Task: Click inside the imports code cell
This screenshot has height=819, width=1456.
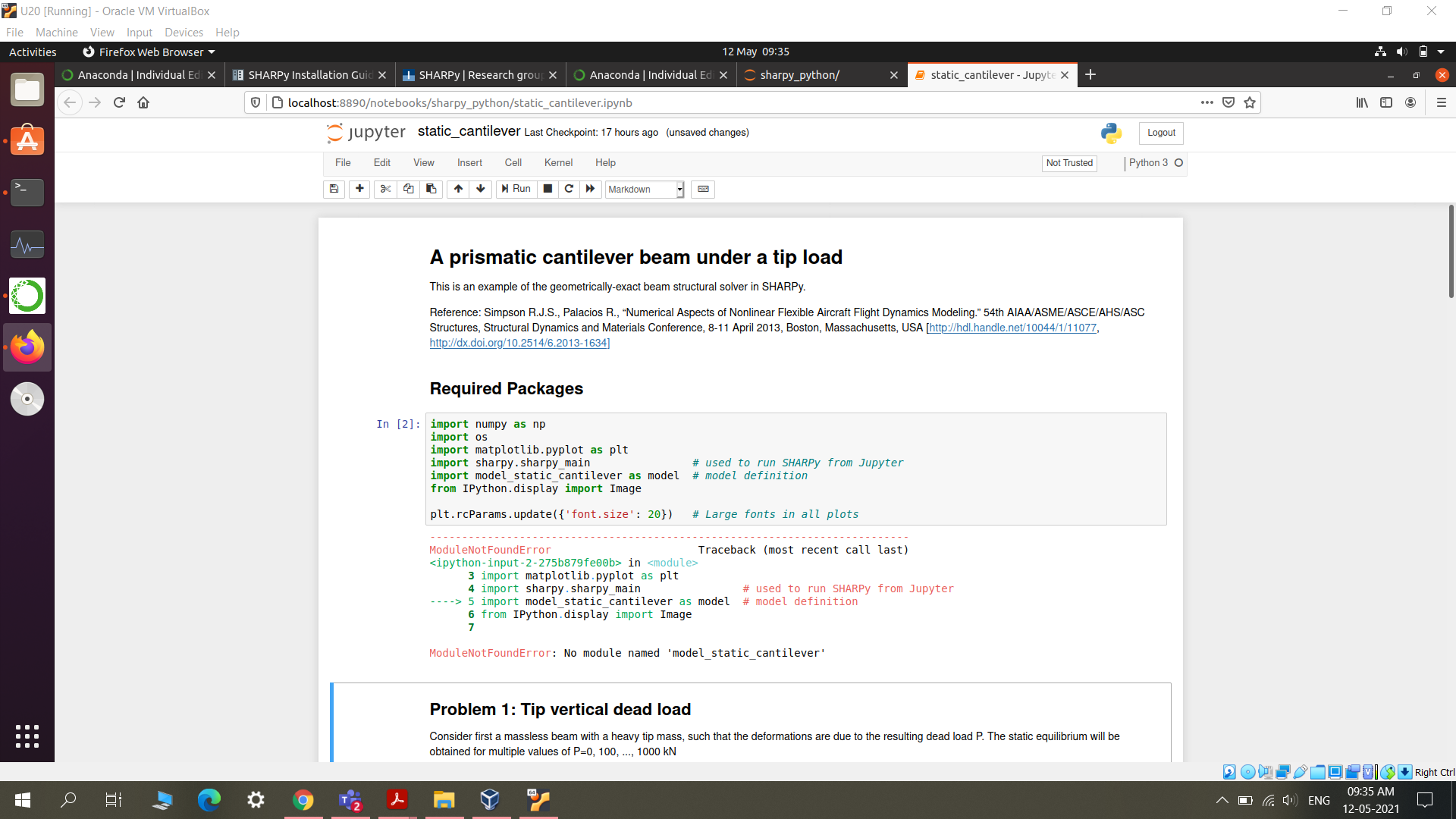Action: pos(796,469)
